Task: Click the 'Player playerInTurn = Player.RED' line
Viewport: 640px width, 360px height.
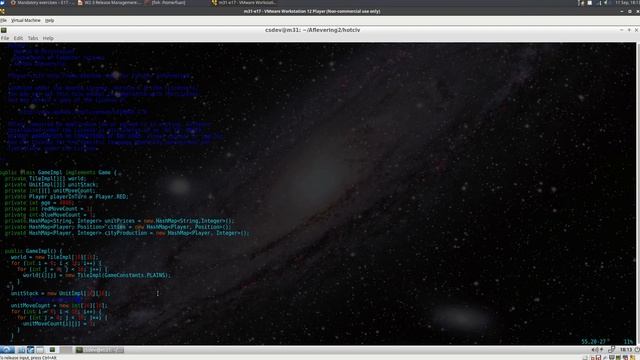Action: [67, 197]
